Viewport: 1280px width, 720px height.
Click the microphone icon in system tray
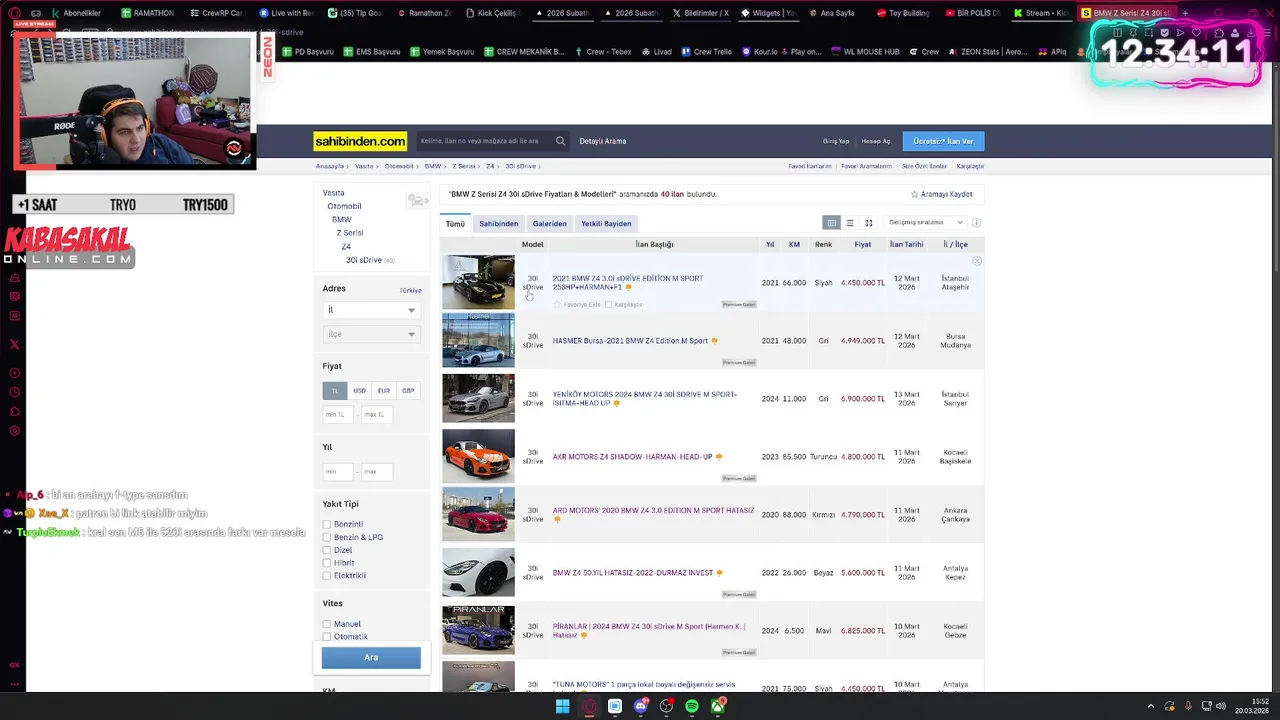[1188, 707]
